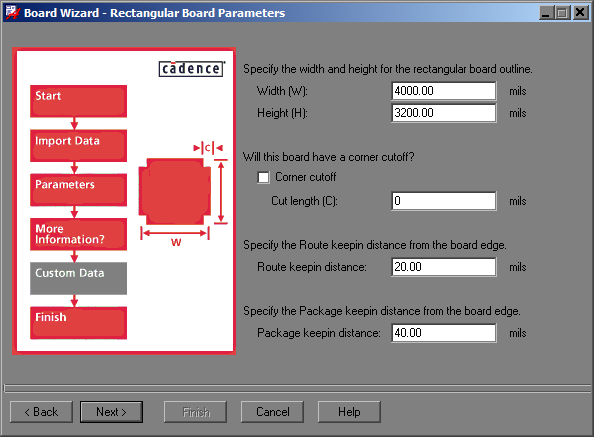
Task: Click the Cadence logo
Action: [191, 69]
